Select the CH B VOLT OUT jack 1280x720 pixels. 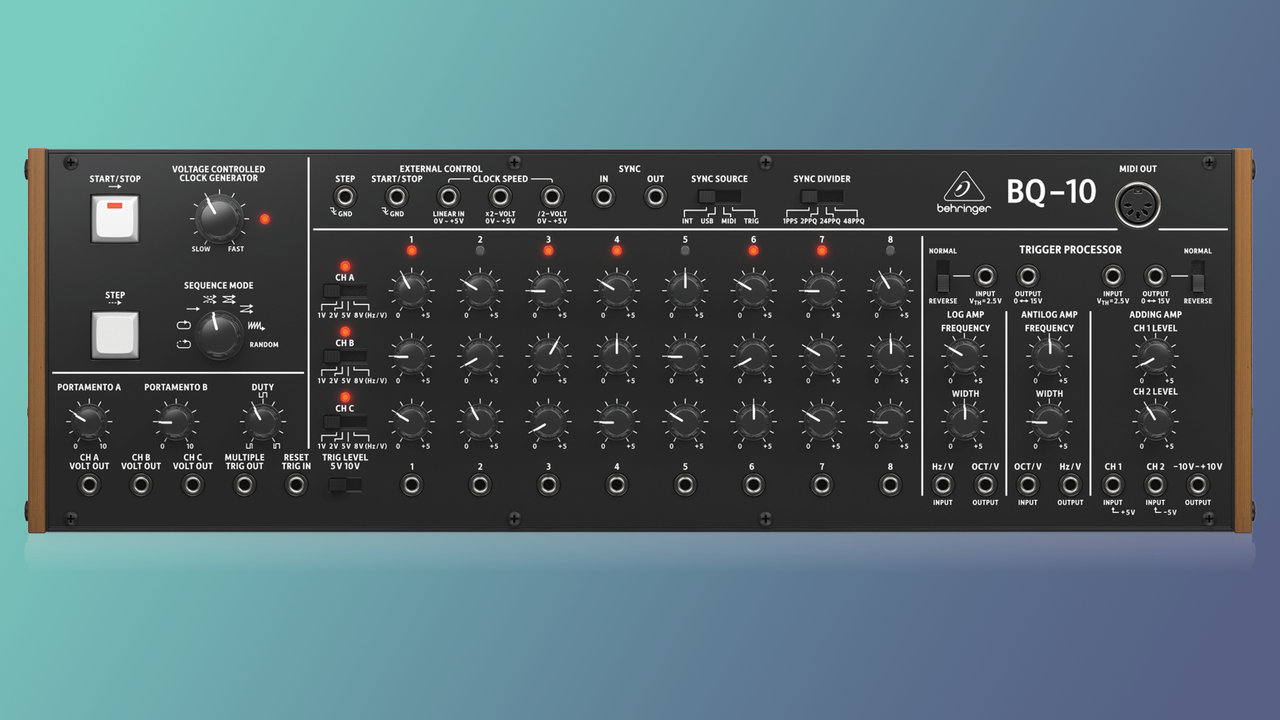(141, 485)
